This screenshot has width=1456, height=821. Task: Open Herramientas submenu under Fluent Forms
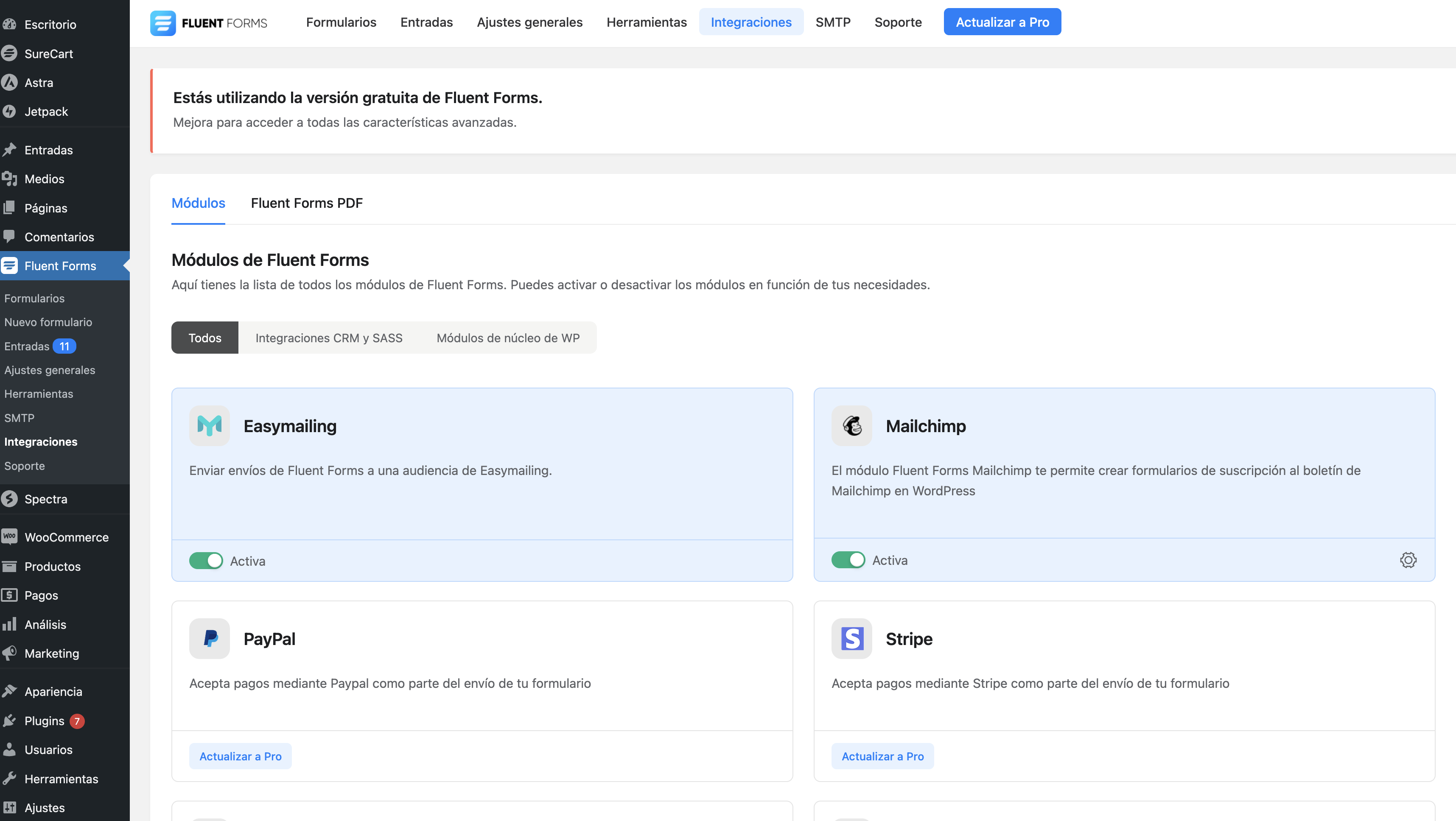(39, 394)
